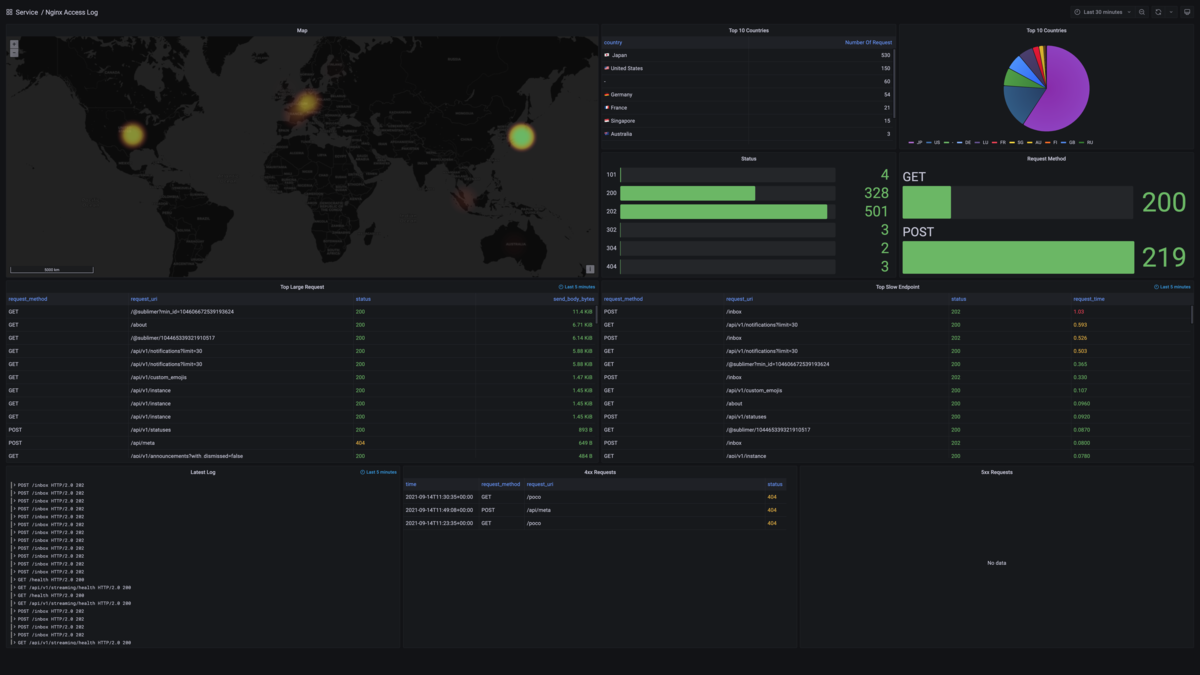Click the Nginx Access Log dashboard title
Image resolution: width=1200 pixels, height=675 pixels.
pyautogui.click(x=72, y=12)
